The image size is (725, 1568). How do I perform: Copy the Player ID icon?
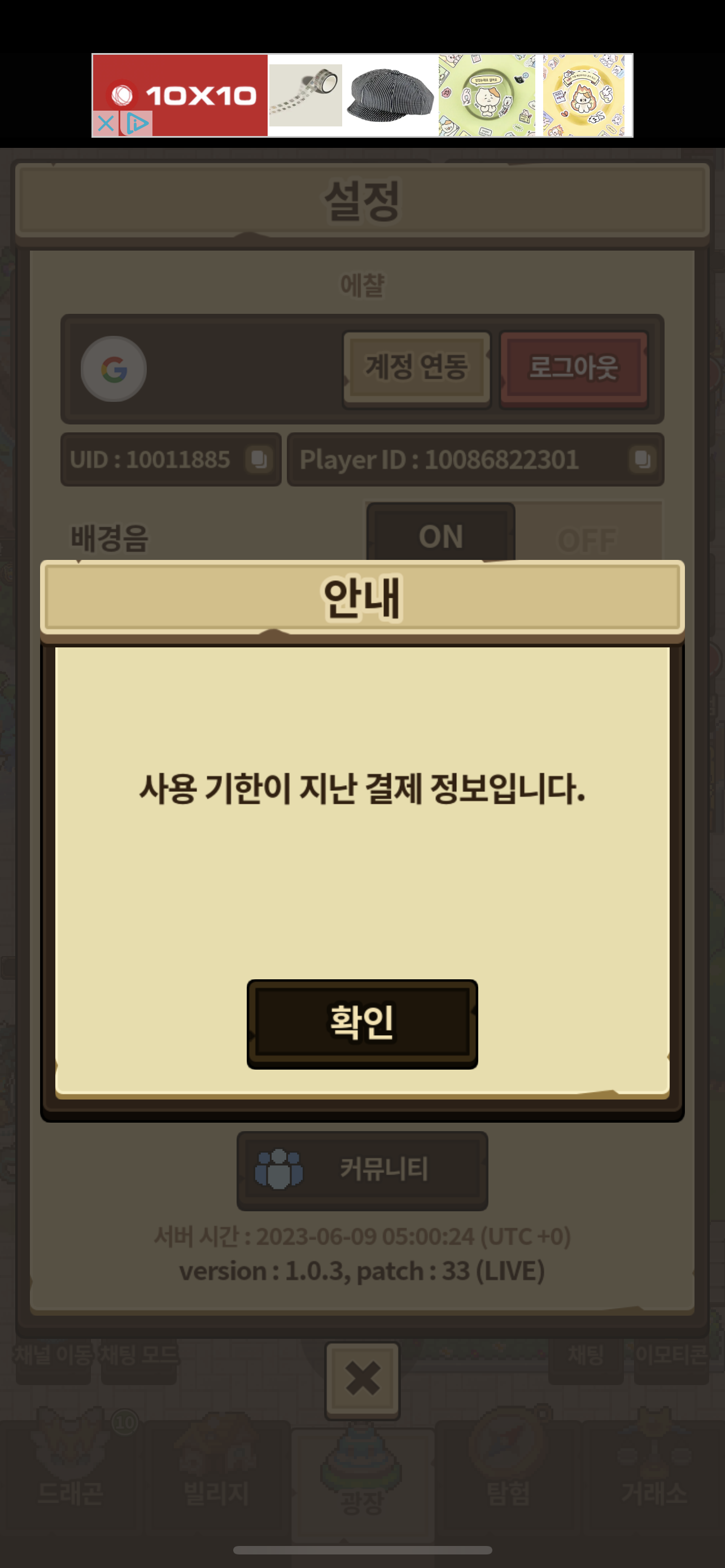642,459
